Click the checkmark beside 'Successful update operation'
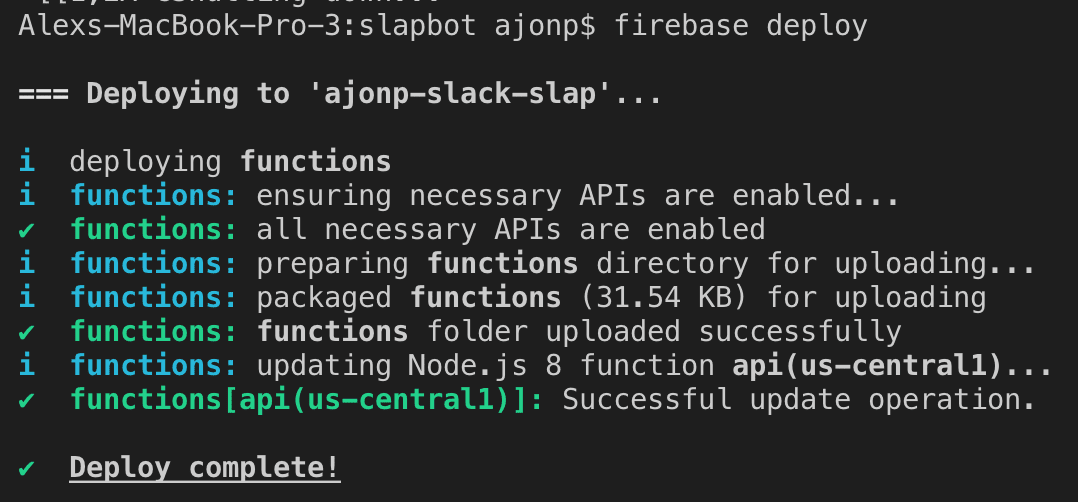Image resolution: width=1078 pixels, height=502 pixels. tap(26, 400)
